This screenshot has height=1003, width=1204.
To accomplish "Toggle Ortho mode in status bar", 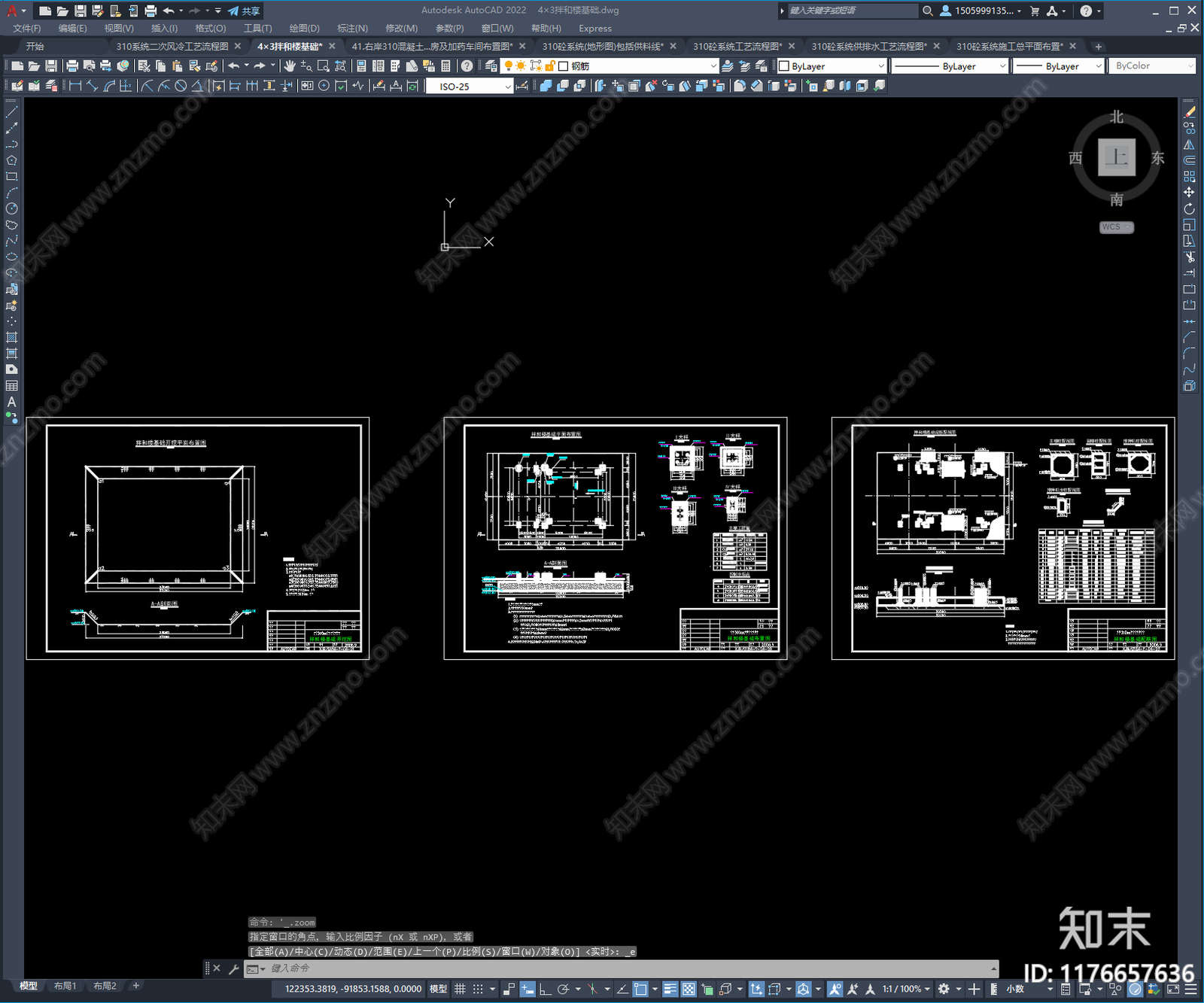I will [x=545, y=989].
